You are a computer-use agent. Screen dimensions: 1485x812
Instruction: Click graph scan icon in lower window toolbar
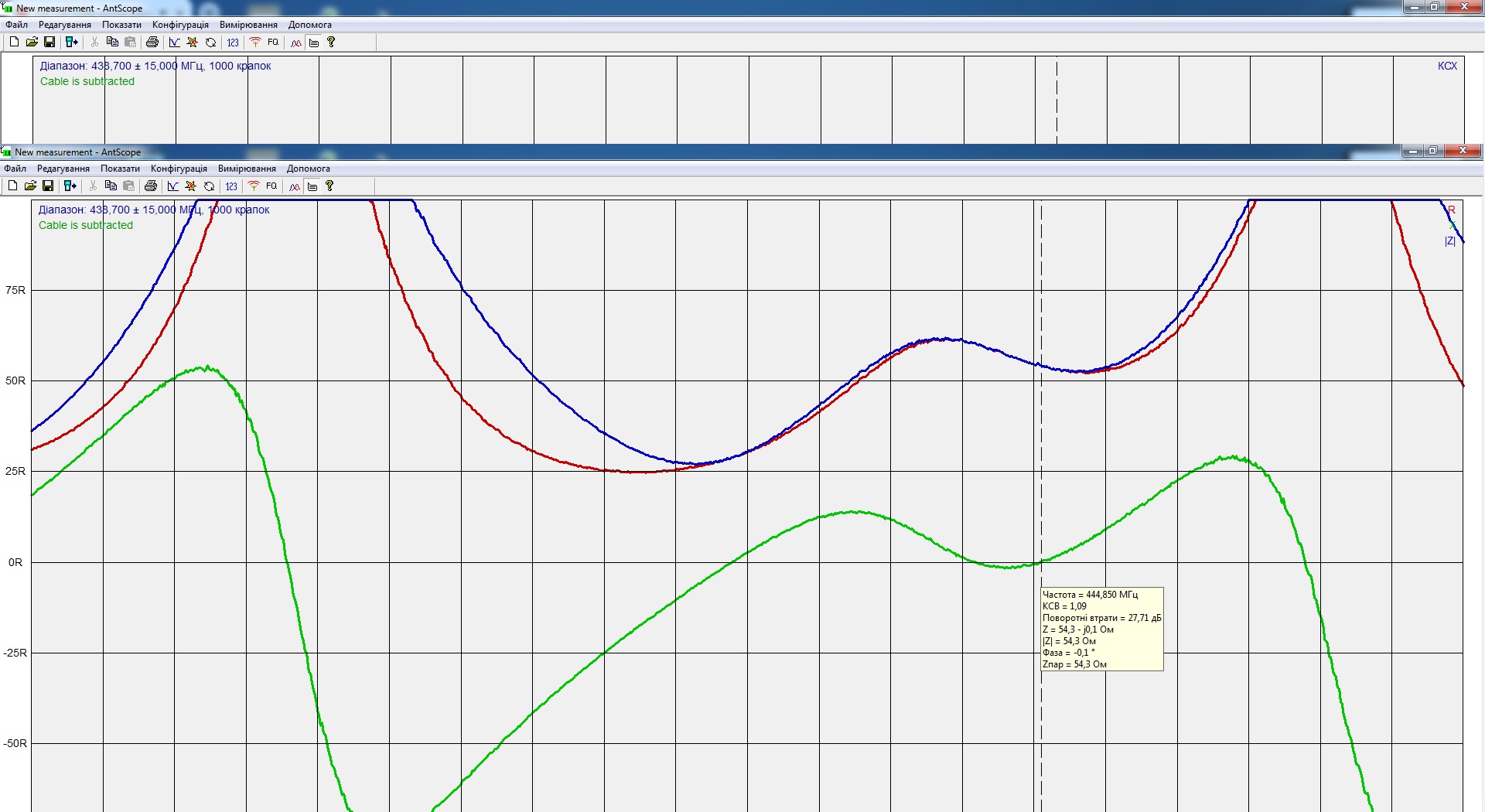point(173,186)
